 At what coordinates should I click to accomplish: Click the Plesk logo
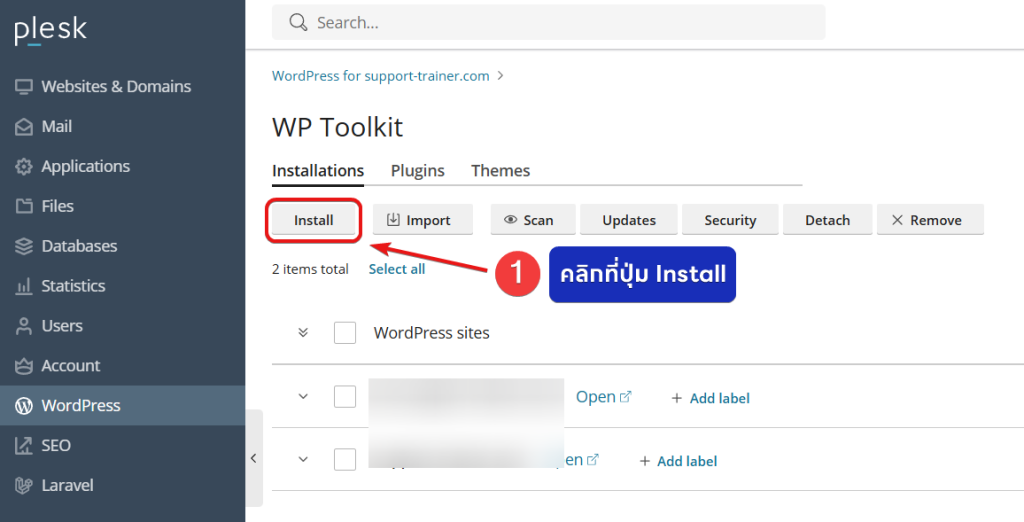point(51,30)
